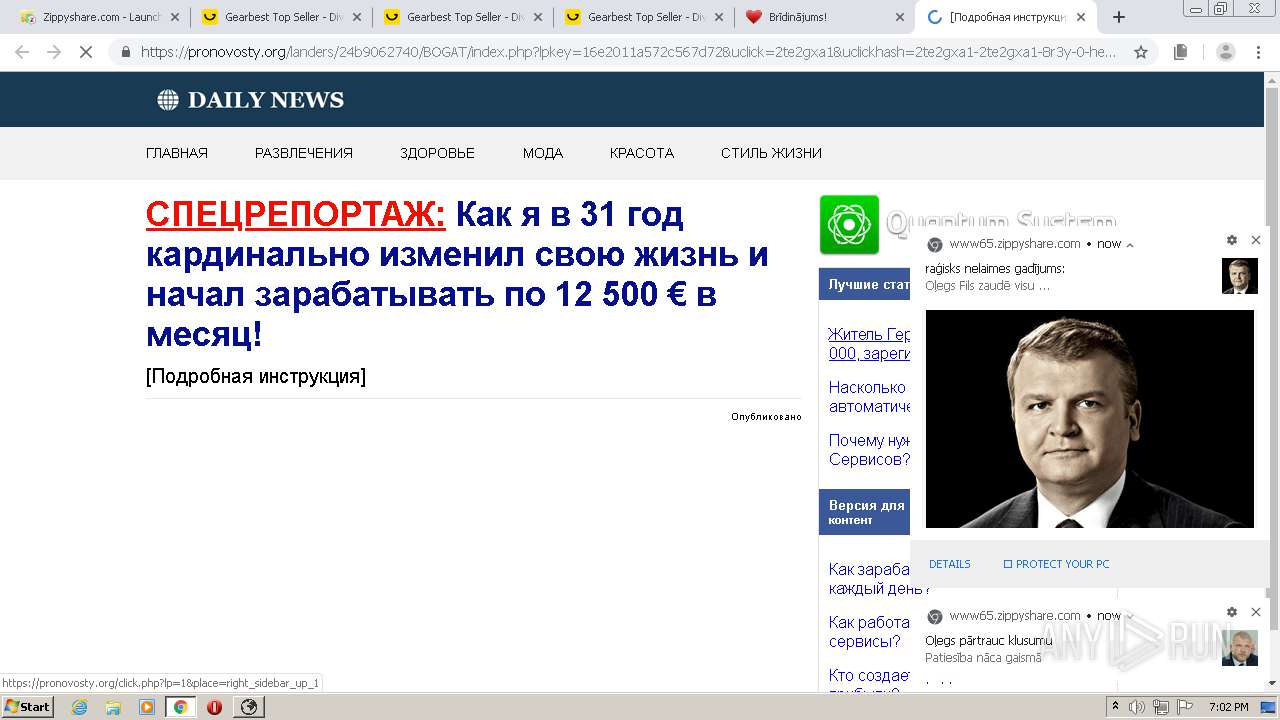This screenshot has height=720, width=1280.
Task: Click the Подробная инструкция text
Action: tap(256, 376)
